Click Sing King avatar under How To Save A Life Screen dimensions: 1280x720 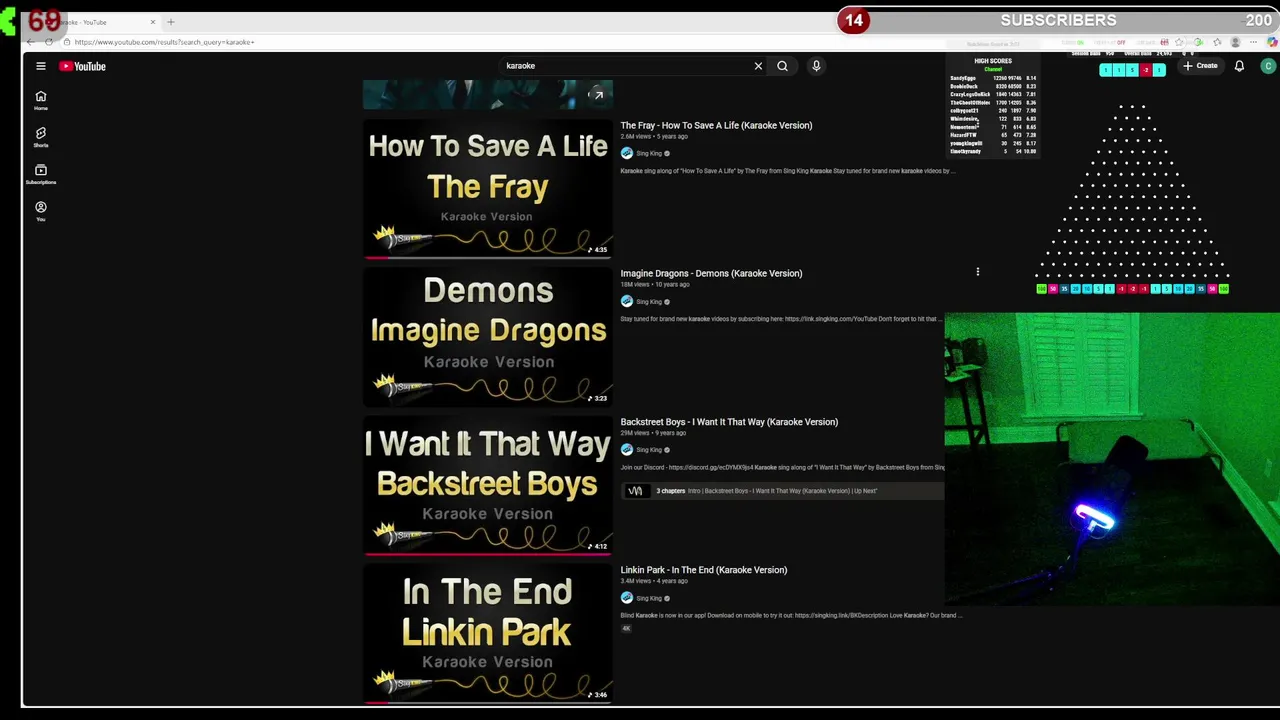coord(627,153)
